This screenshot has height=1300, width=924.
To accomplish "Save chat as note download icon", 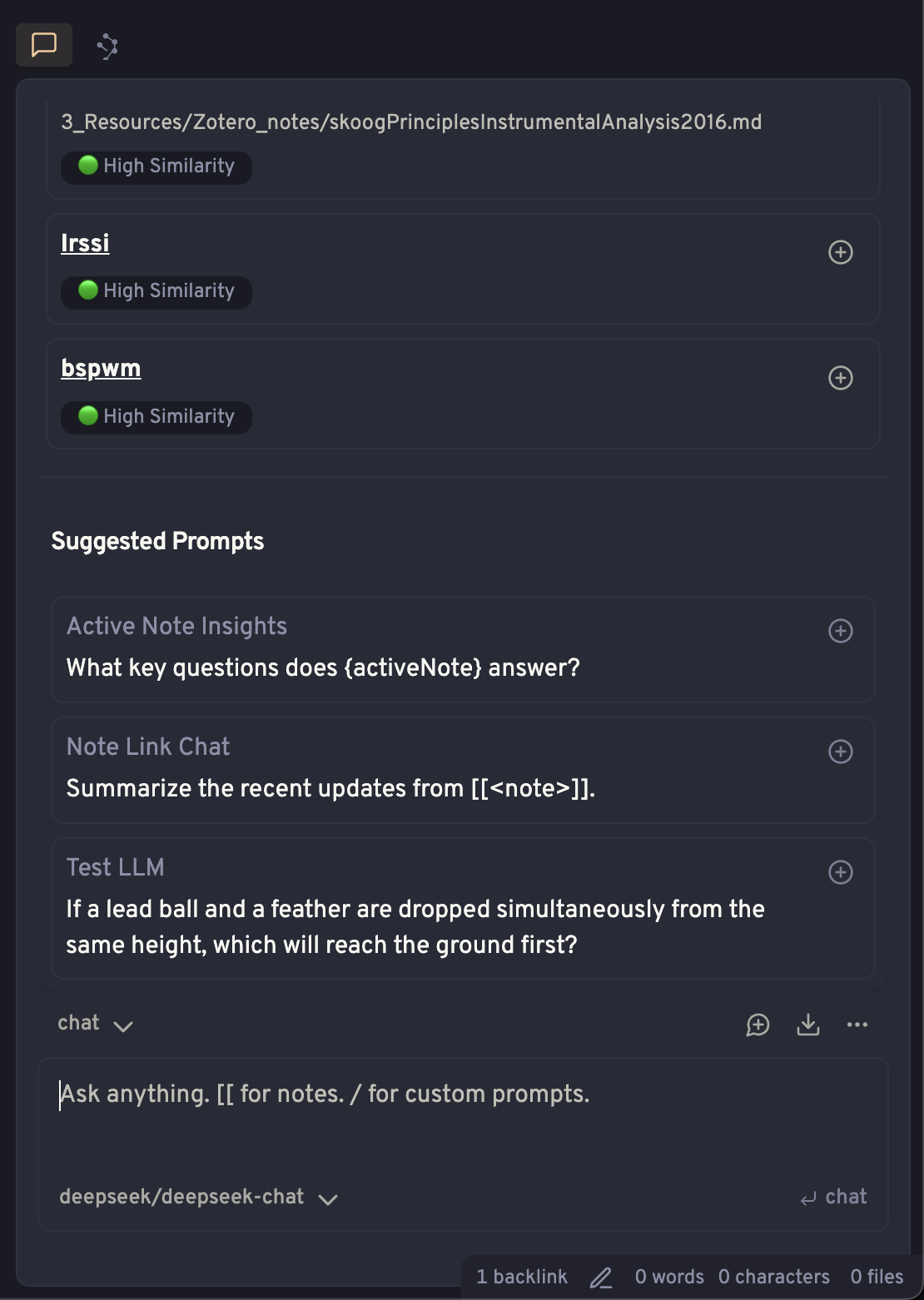I will 807,1025.
